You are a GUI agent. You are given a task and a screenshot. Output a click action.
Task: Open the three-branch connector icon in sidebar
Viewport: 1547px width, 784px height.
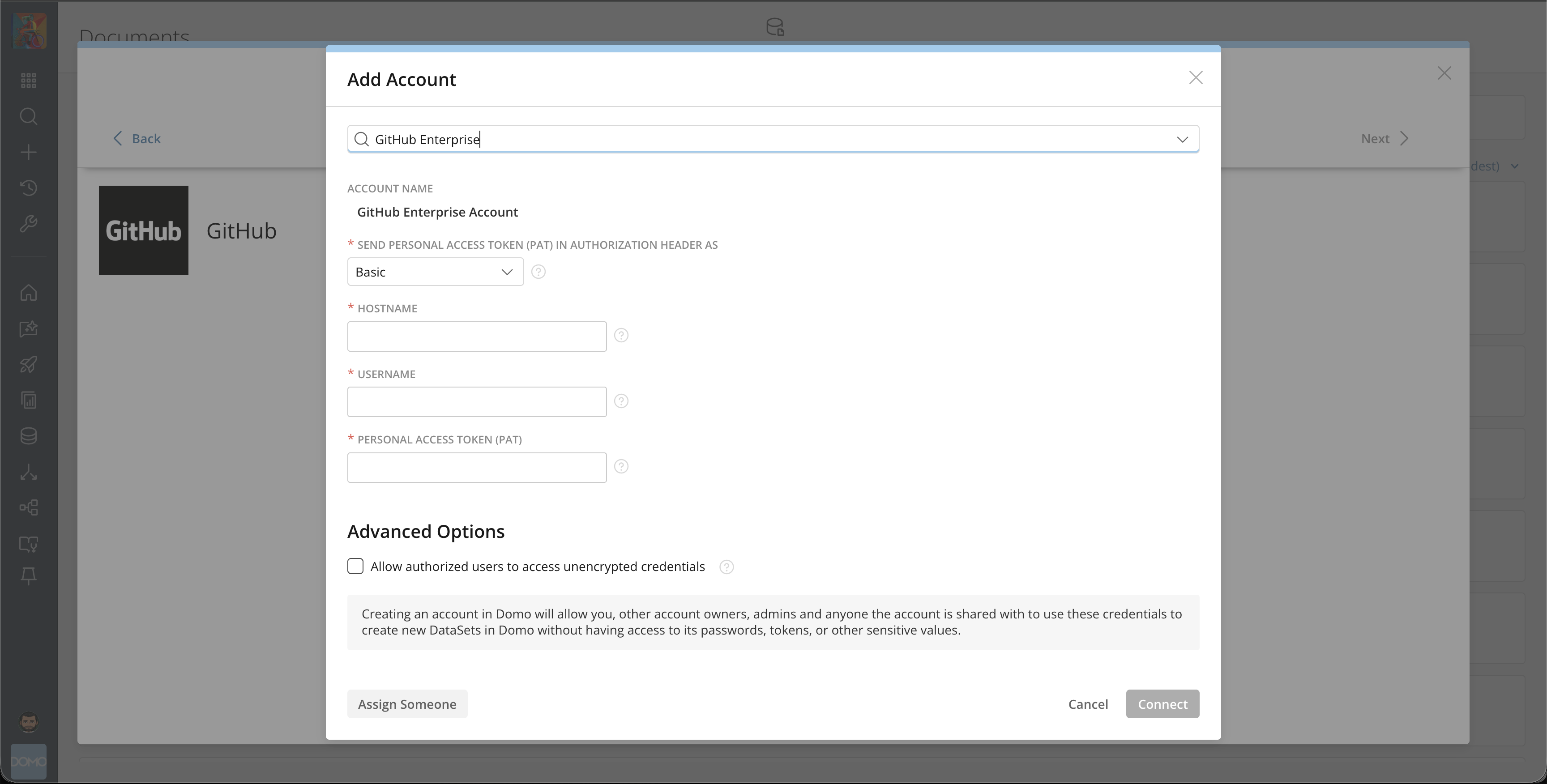(x=29, y=473)
